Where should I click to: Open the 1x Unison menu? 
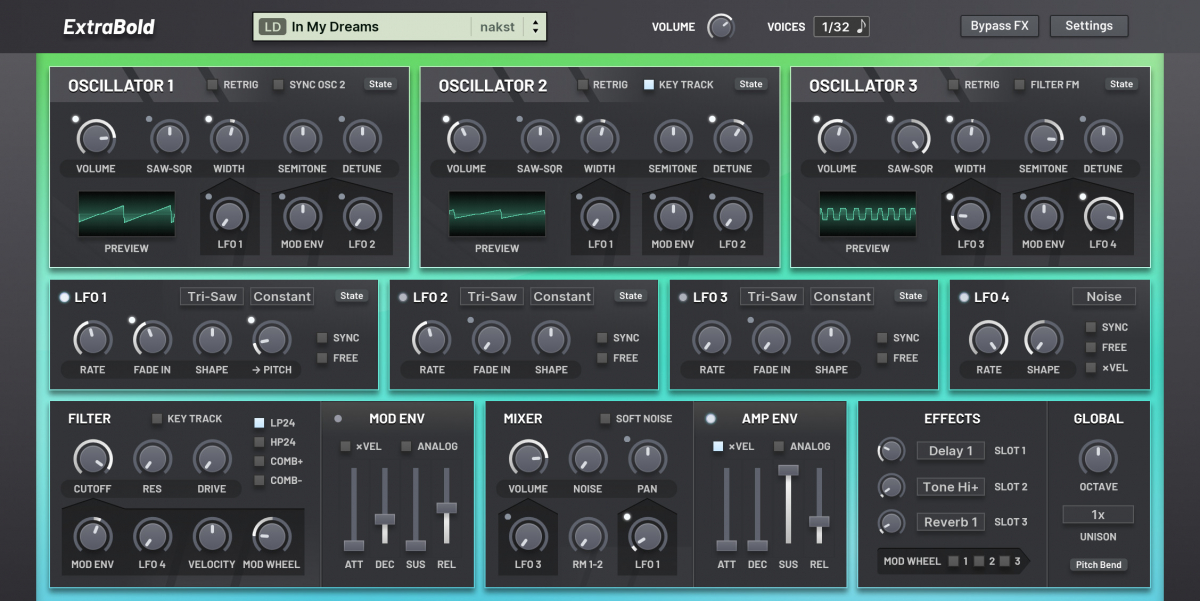pyautogui.click(x=1097, y=515)
